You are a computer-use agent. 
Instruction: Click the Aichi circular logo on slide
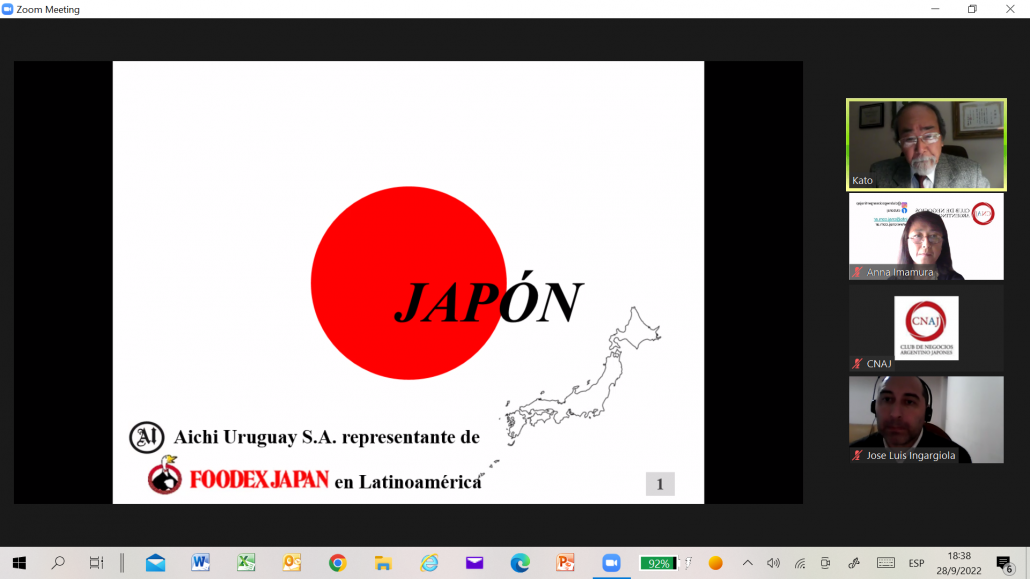click(x=146, y=437)
